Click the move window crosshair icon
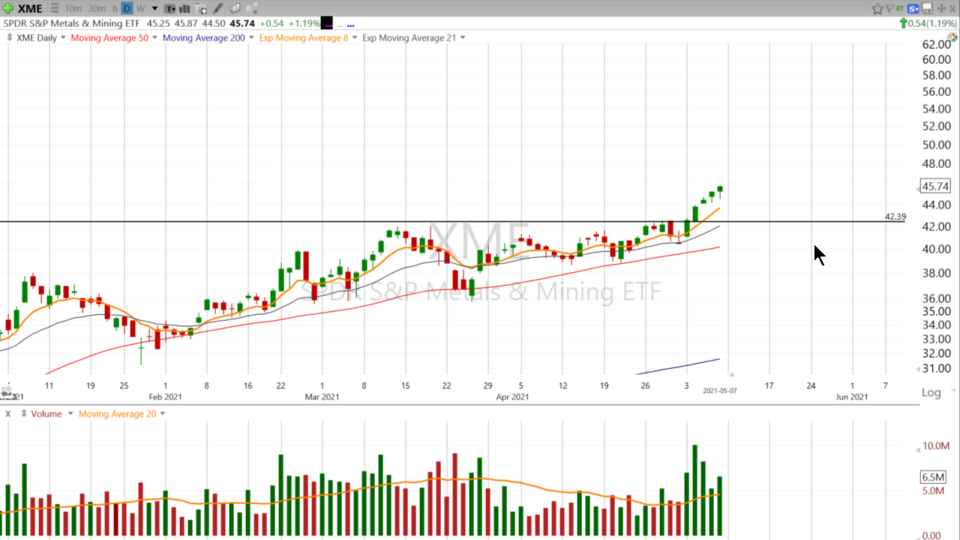The image size is (960, 540). tap(942, 9)
